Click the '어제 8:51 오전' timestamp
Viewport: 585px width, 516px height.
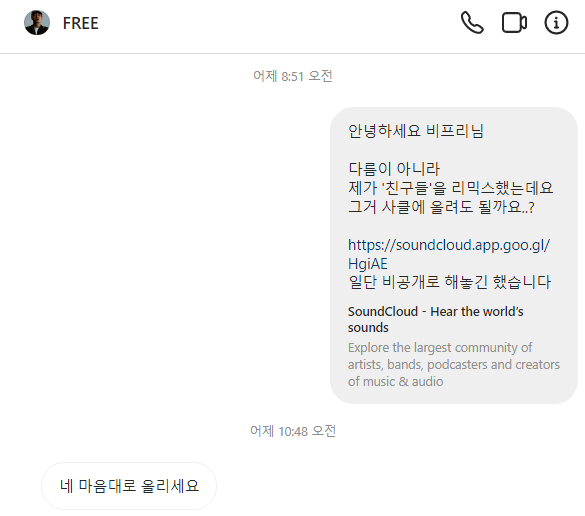click(292, 76)
